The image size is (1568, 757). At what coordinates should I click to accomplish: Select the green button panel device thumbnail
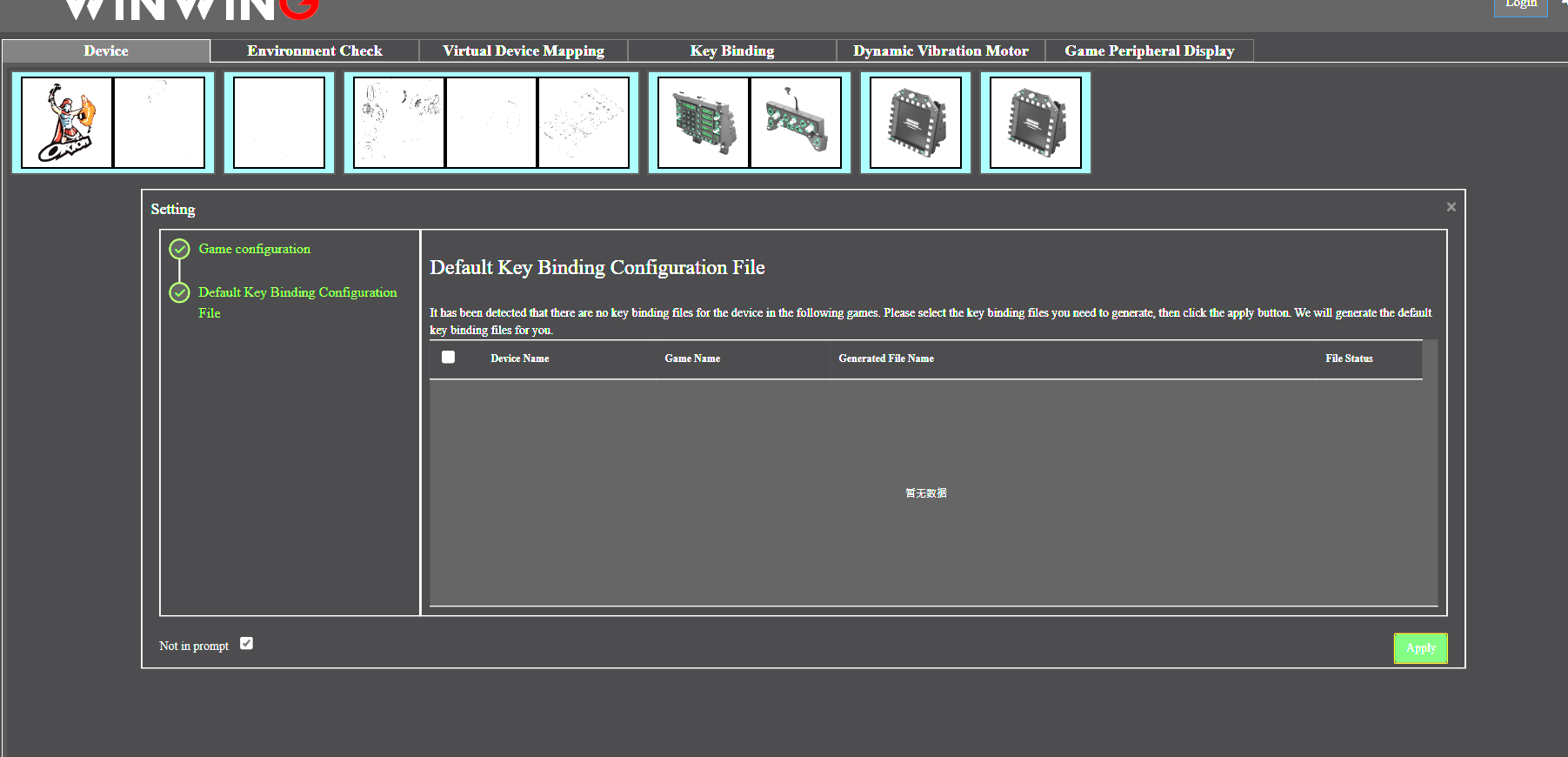[x=704, y=123]
